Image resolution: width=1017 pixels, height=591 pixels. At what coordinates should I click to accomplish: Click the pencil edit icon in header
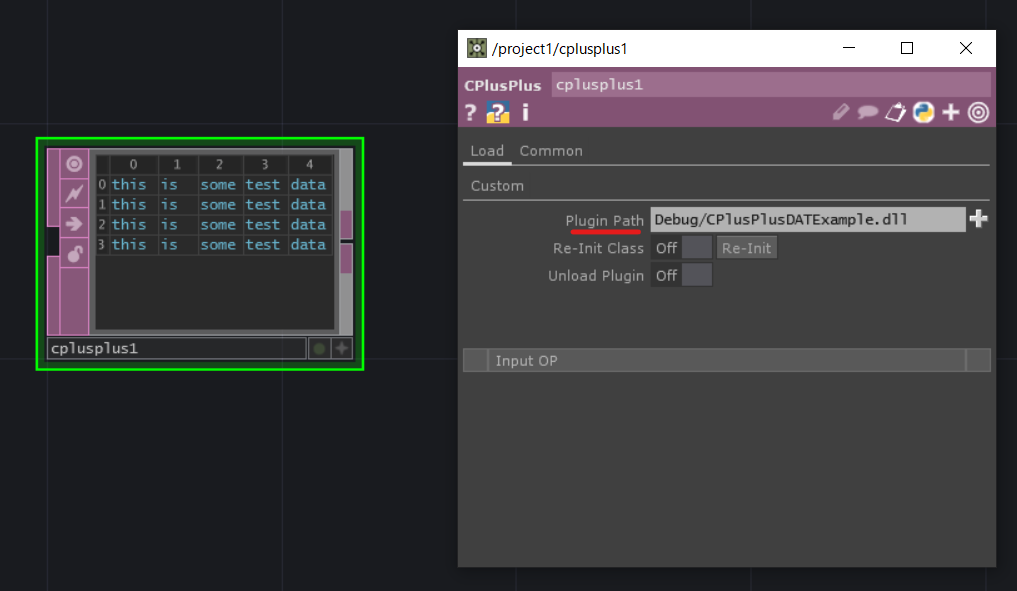coord(841,112)
